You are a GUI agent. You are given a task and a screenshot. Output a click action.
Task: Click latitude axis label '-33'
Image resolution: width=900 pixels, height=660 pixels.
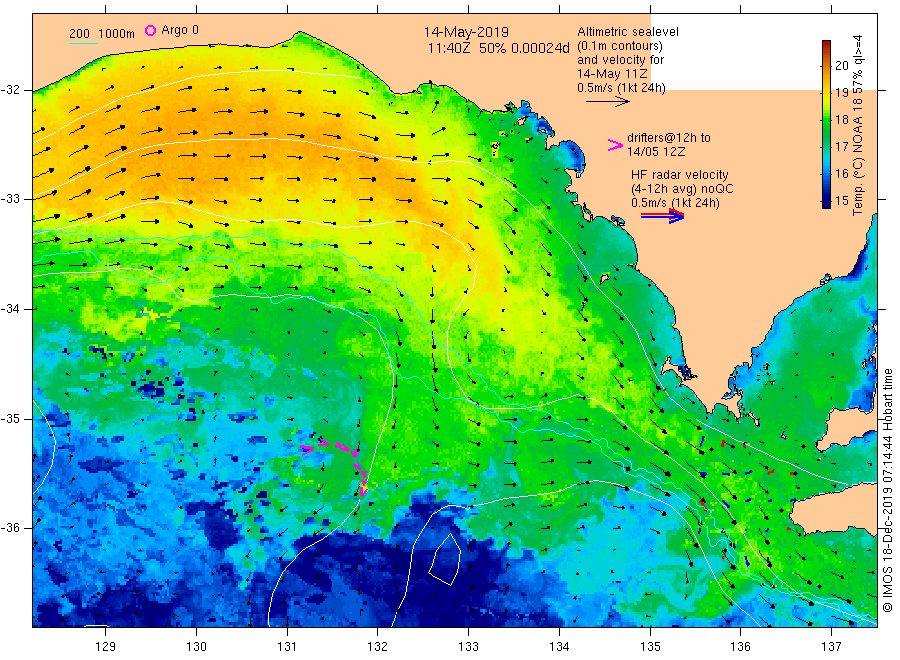pos(10,199)
